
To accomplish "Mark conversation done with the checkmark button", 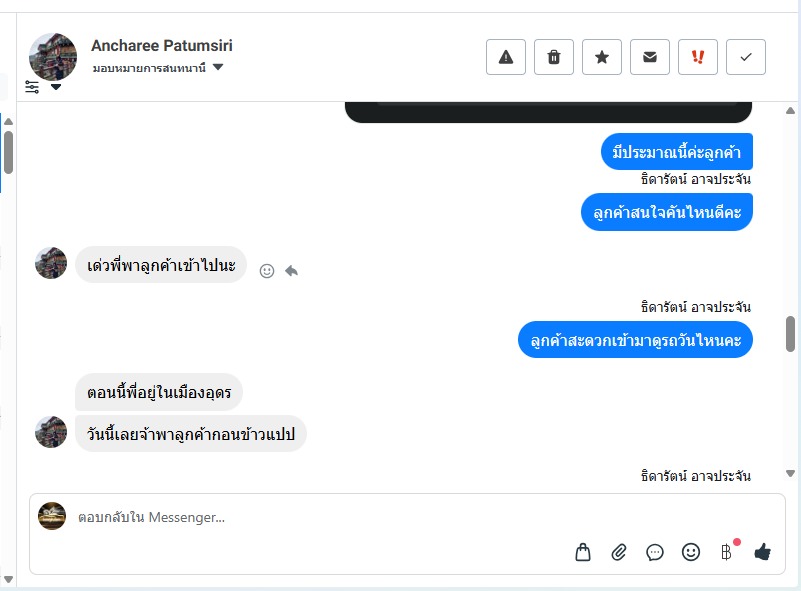I will click(746, 57).
